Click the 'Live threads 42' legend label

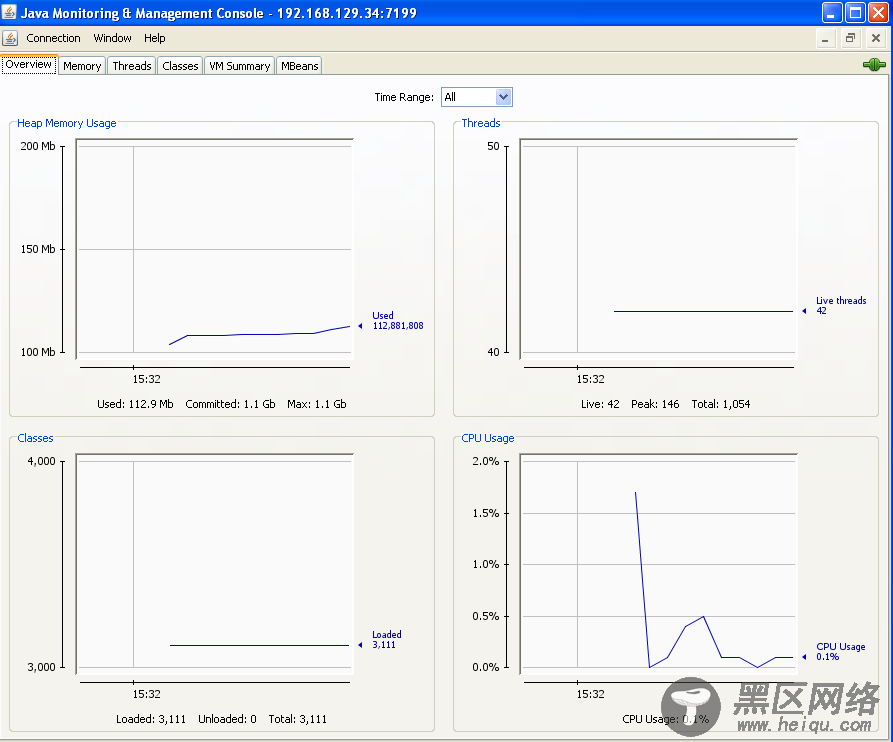pyautogui.click(x=841, y=305)
